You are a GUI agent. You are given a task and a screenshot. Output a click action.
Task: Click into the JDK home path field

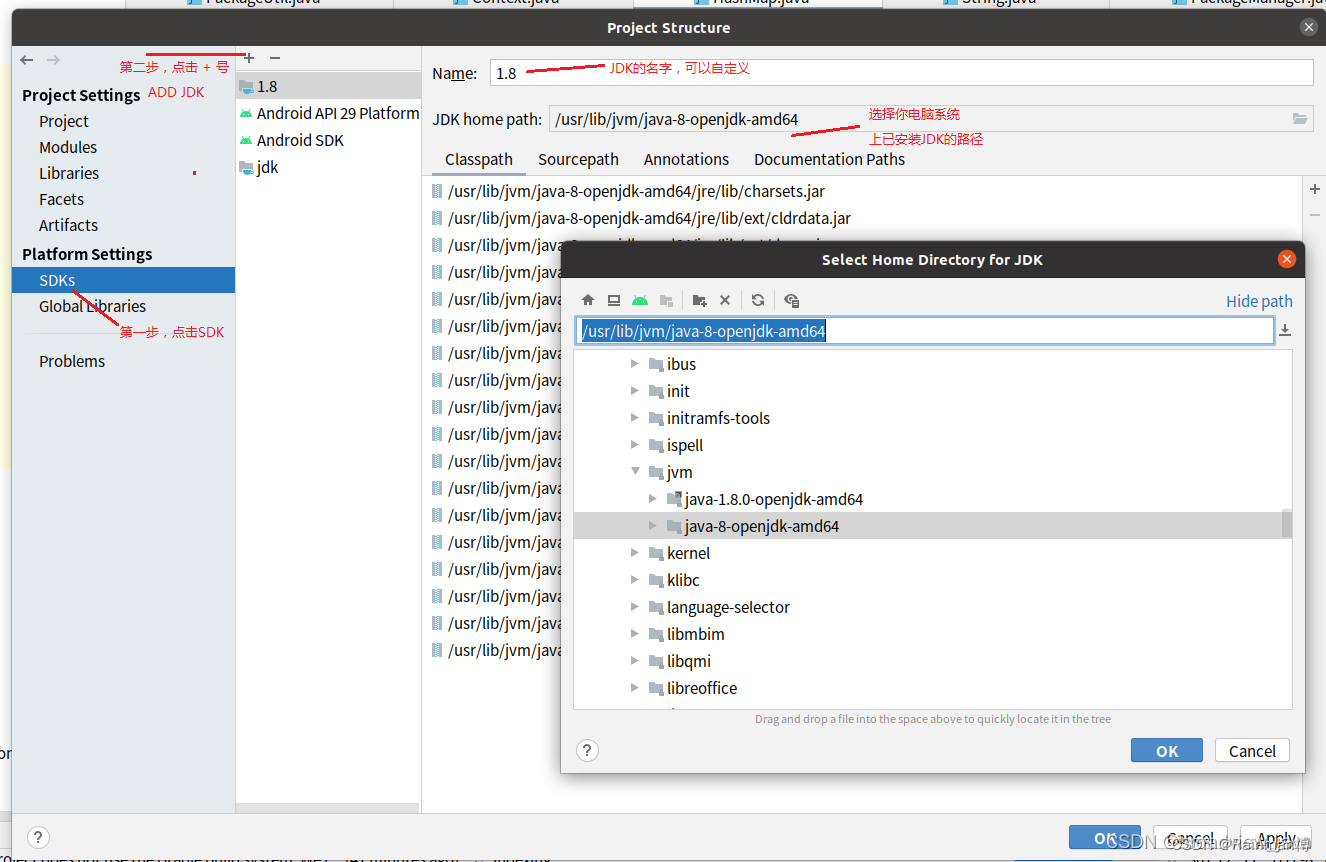pyautogui.click(x=918, y=119)
